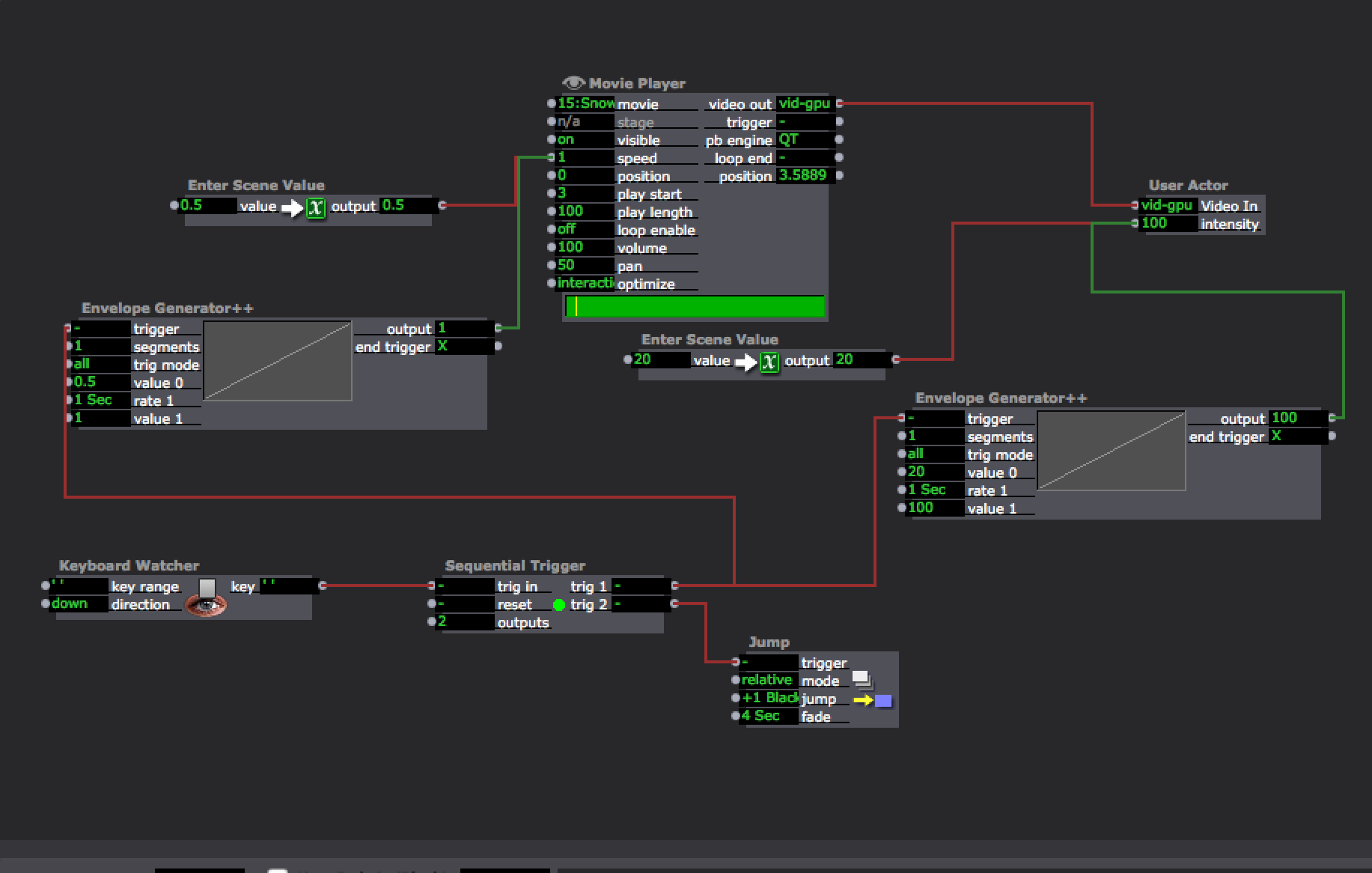This screenshot has height=873, width=1372.
Task: Click the Movie Player position output 3.5889
Action: pyautogui.click(x=805, y=175)
